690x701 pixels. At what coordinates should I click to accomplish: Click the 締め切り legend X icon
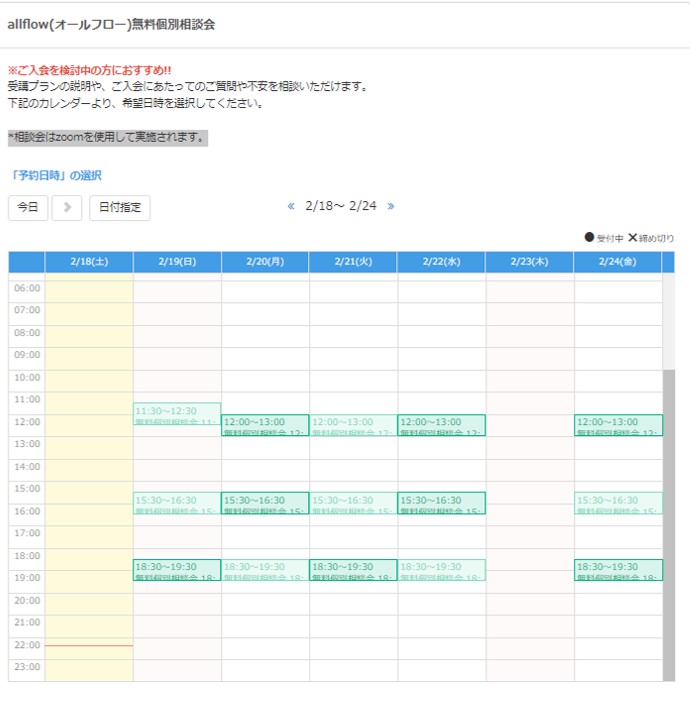click(x=632, y=237)
